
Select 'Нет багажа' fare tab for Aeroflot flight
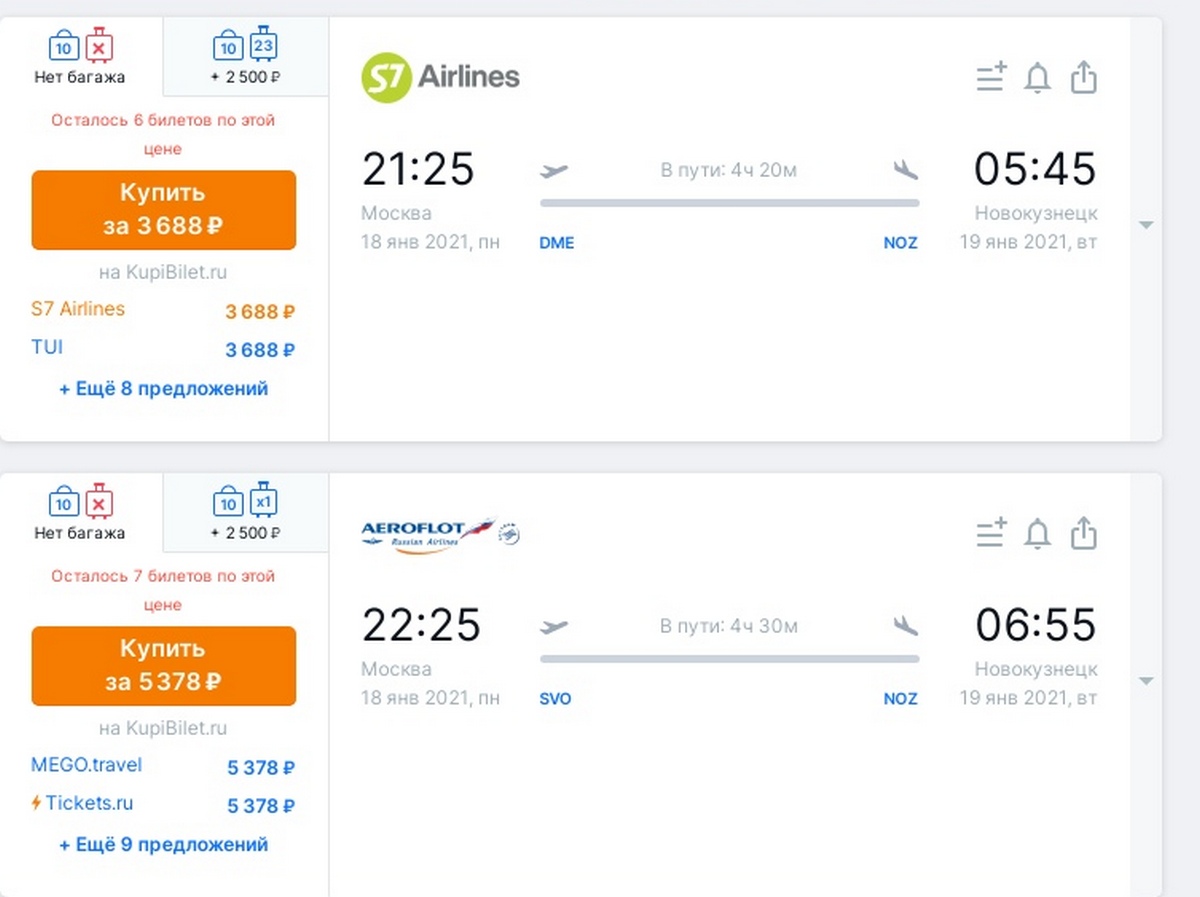point(81,513)
